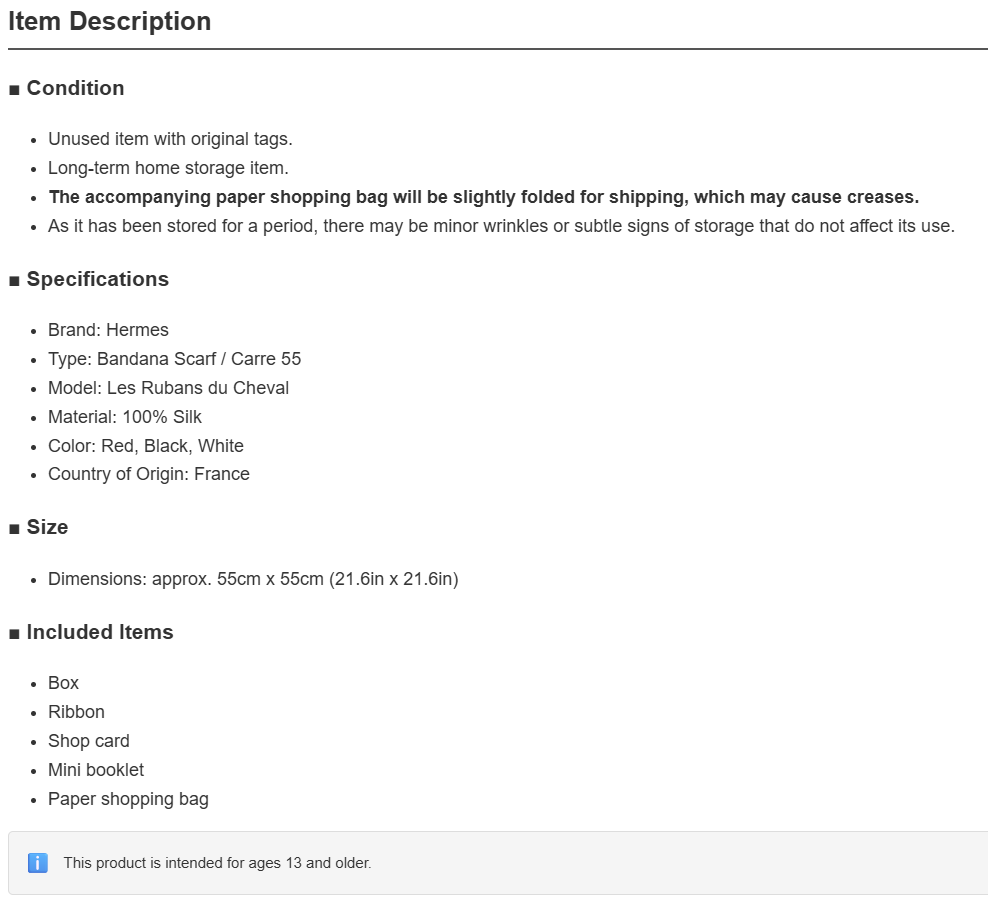Click the 'Color: Red, Black, White' line
The height and width of the screenshot is (910, 988).
point(146,446)
